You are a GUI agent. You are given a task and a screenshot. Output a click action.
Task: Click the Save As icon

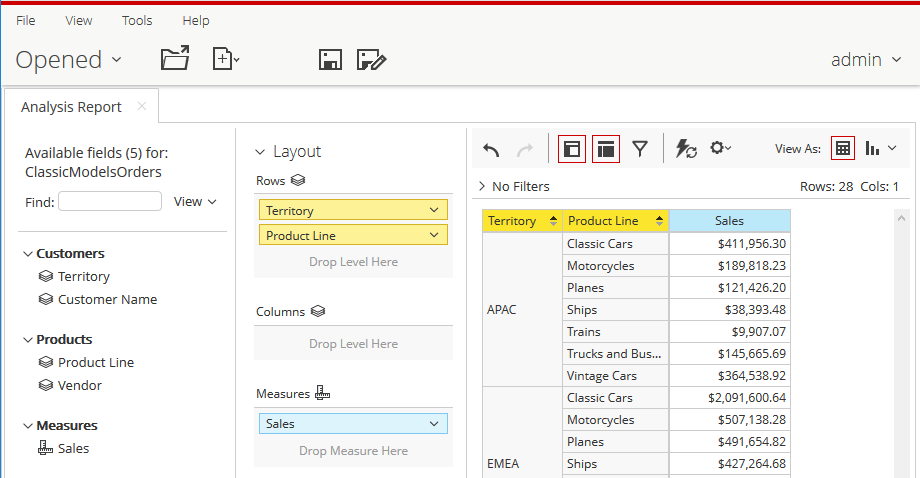click(x=371, y=60)
